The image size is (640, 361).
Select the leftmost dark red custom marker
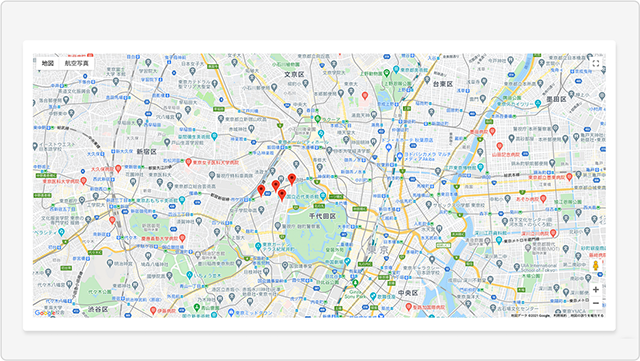[261, 190]
